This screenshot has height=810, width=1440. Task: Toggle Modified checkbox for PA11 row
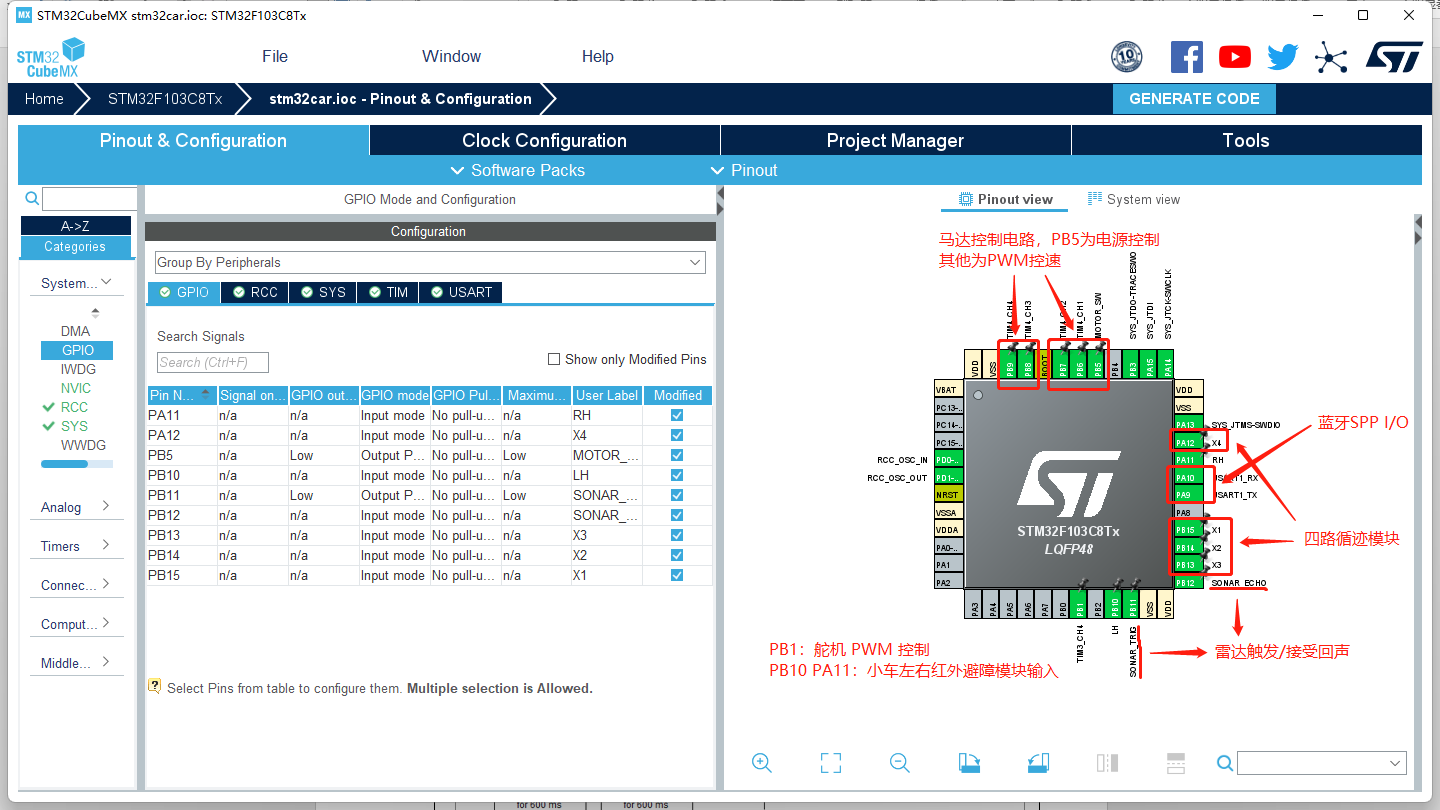(x=677, y=415)
